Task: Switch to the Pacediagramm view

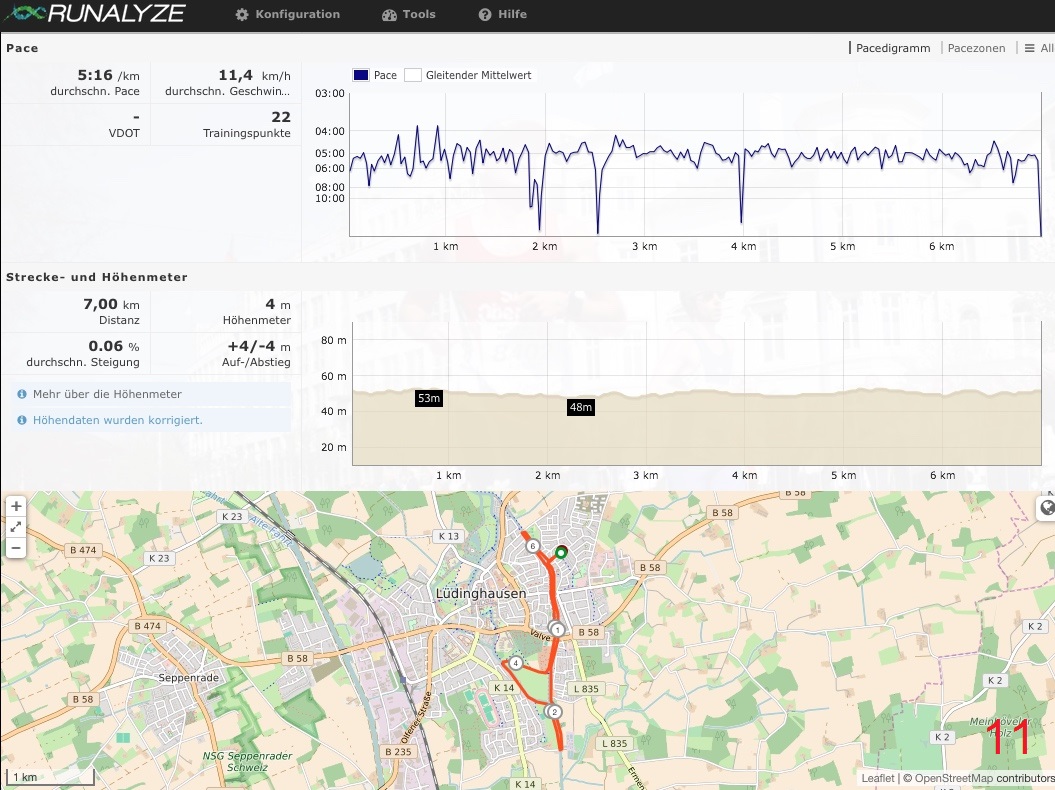Action: [892, 48]
